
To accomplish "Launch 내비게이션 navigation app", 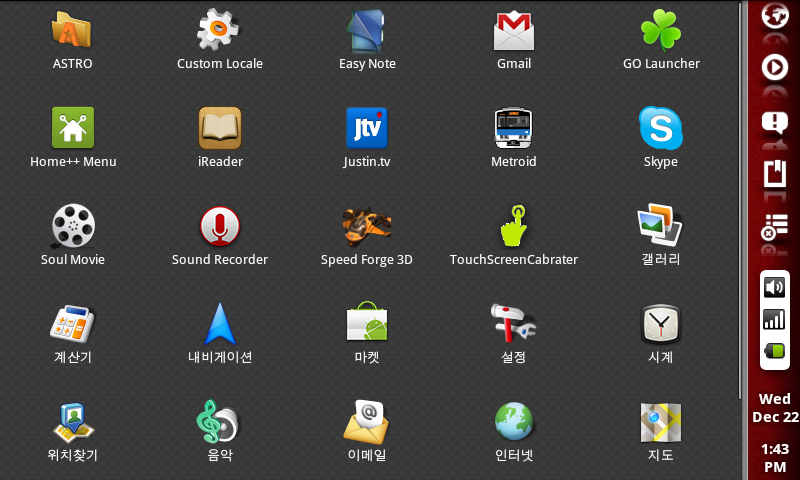I will pyautogui.click(x=220, y=323).
